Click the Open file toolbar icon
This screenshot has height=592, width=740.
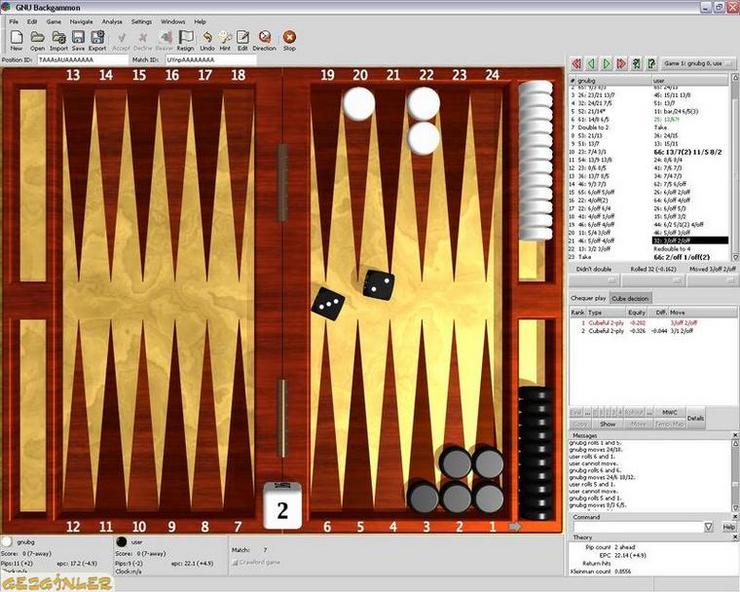coord(37,41)
